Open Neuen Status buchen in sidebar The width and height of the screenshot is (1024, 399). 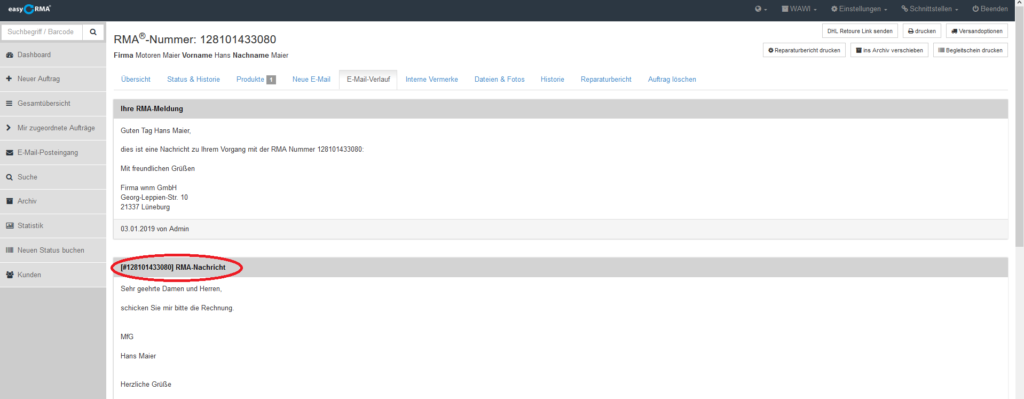(x=53, y=250)
